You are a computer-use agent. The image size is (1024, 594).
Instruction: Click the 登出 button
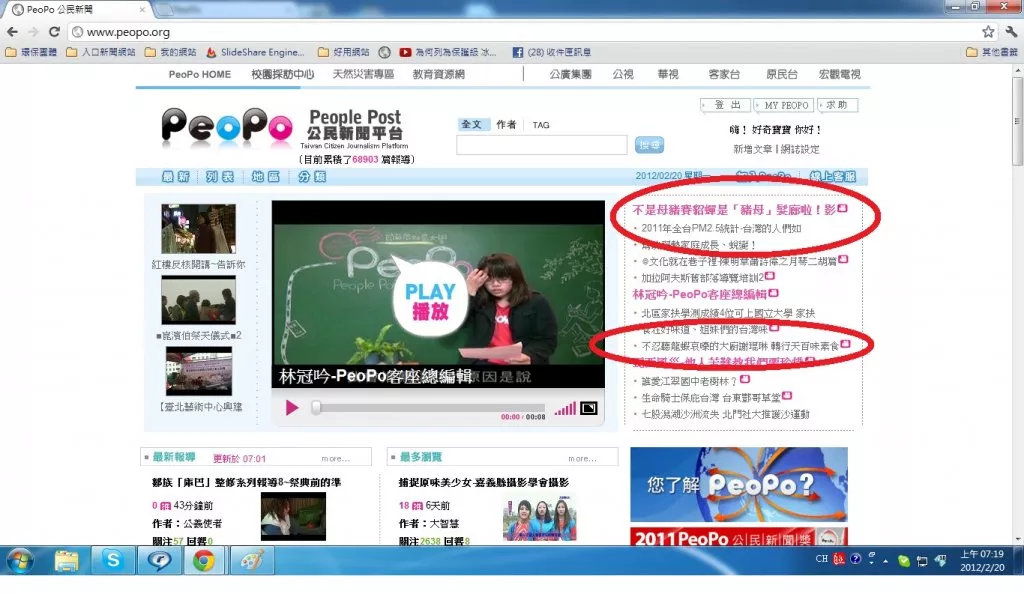[726, 105]
